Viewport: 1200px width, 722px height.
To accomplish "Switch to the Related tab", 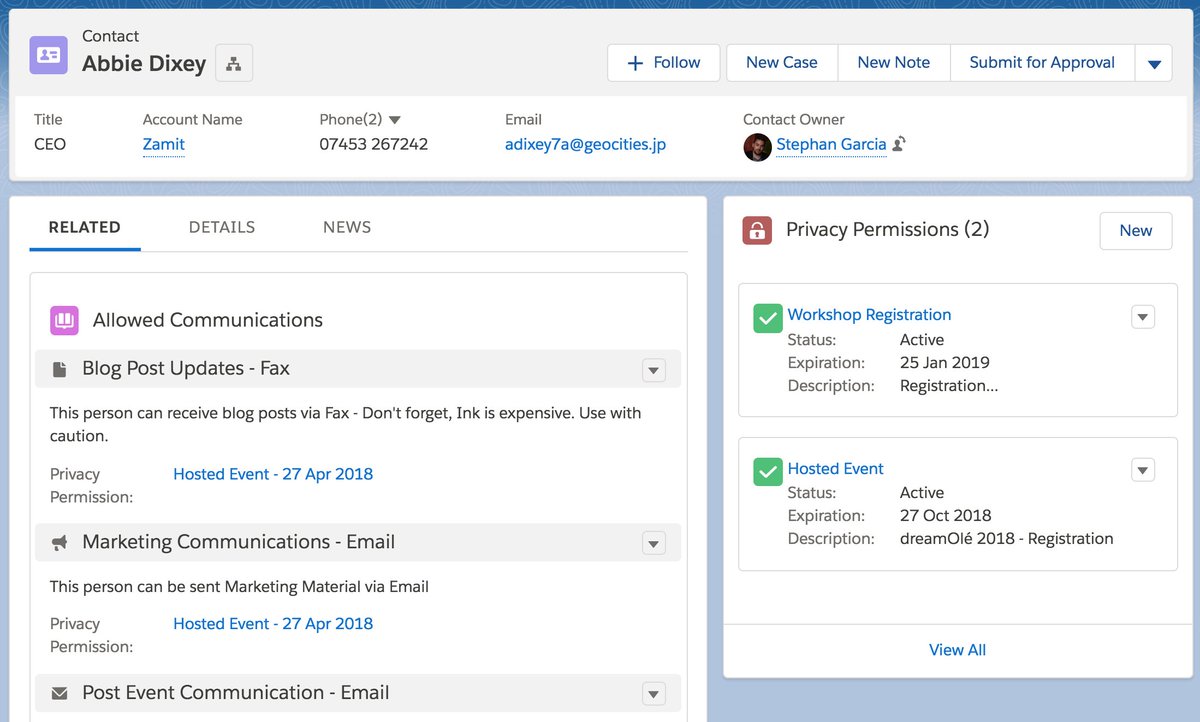I will tap(85, 227).
